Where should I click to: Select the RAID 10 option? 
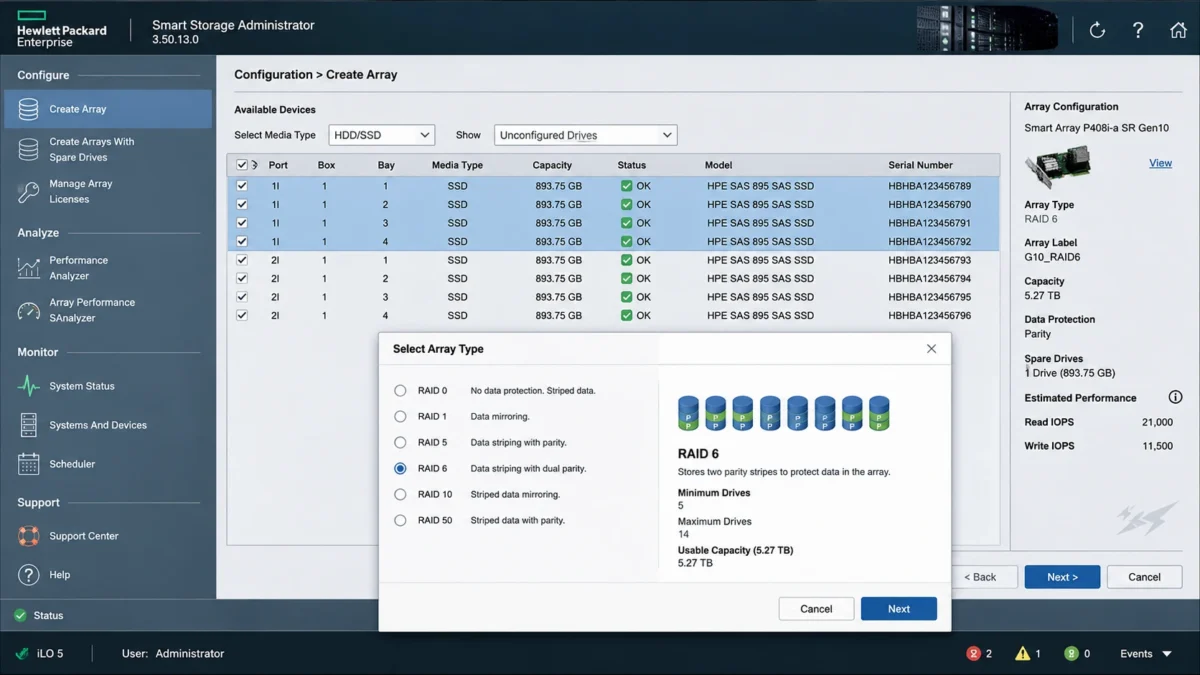click(x=400, y=495)
